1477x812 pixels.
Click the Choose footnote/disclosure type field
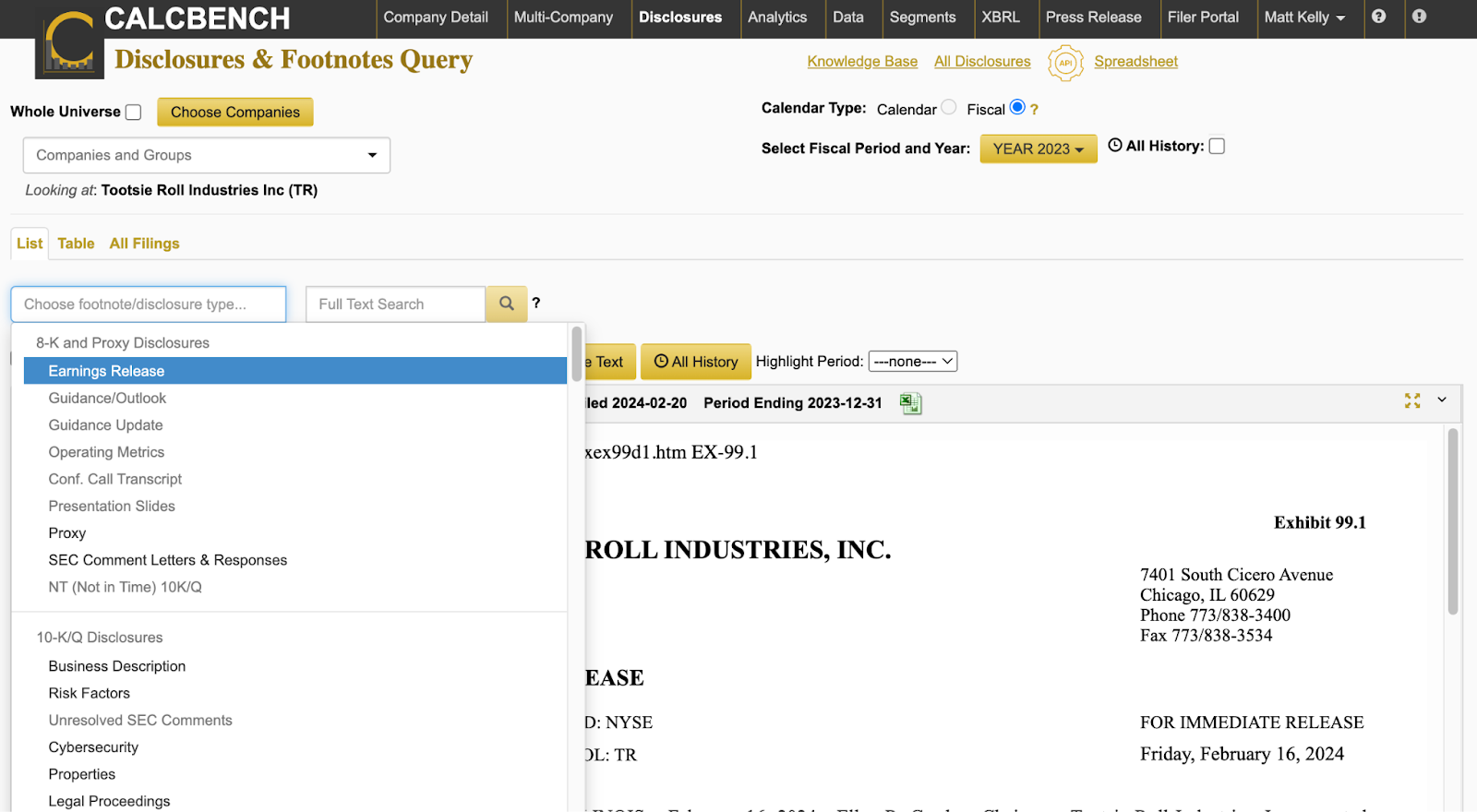149,304
